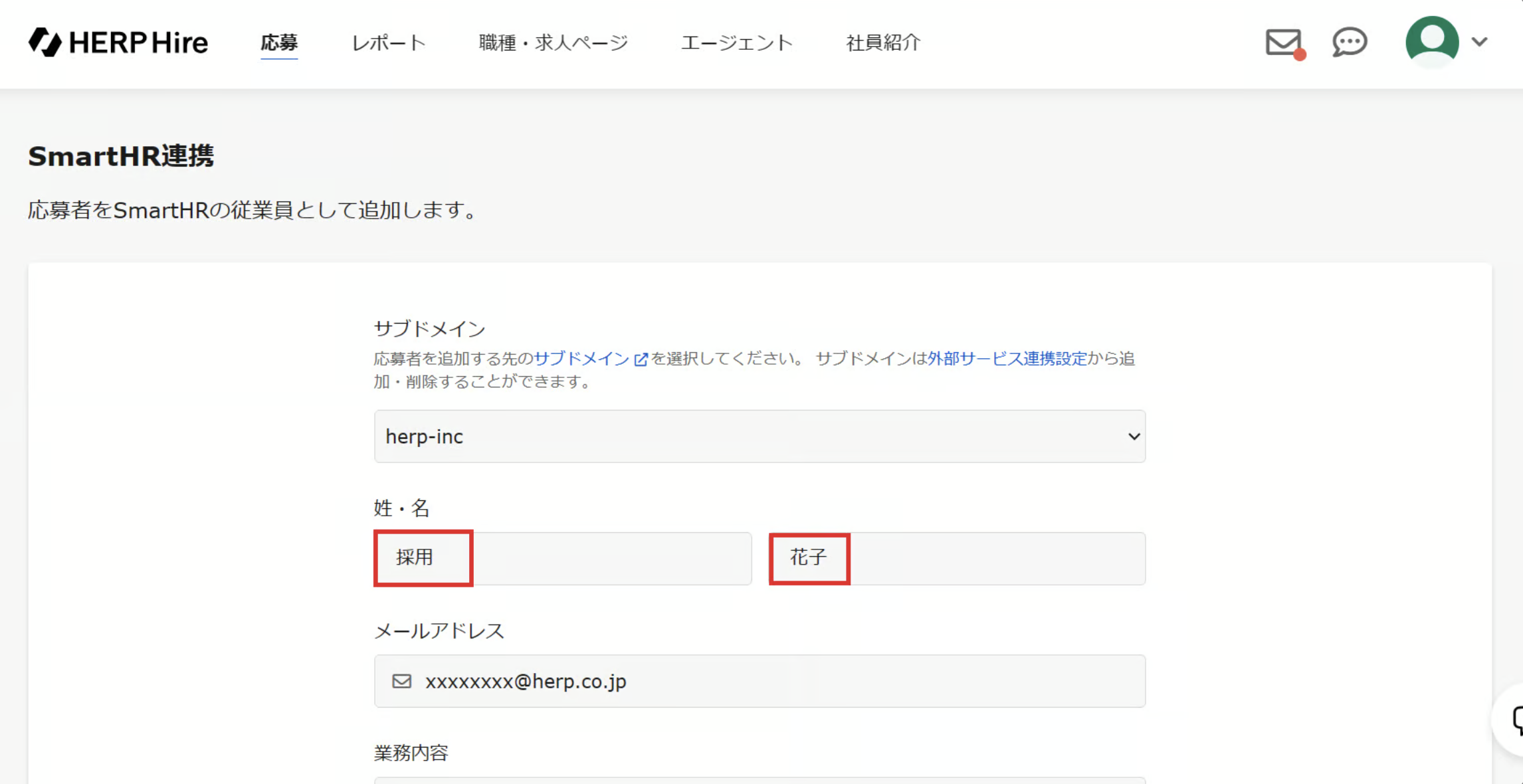Focus the email address input field
The height and width of the screenshot is (784, 1523).
point(784,681)
